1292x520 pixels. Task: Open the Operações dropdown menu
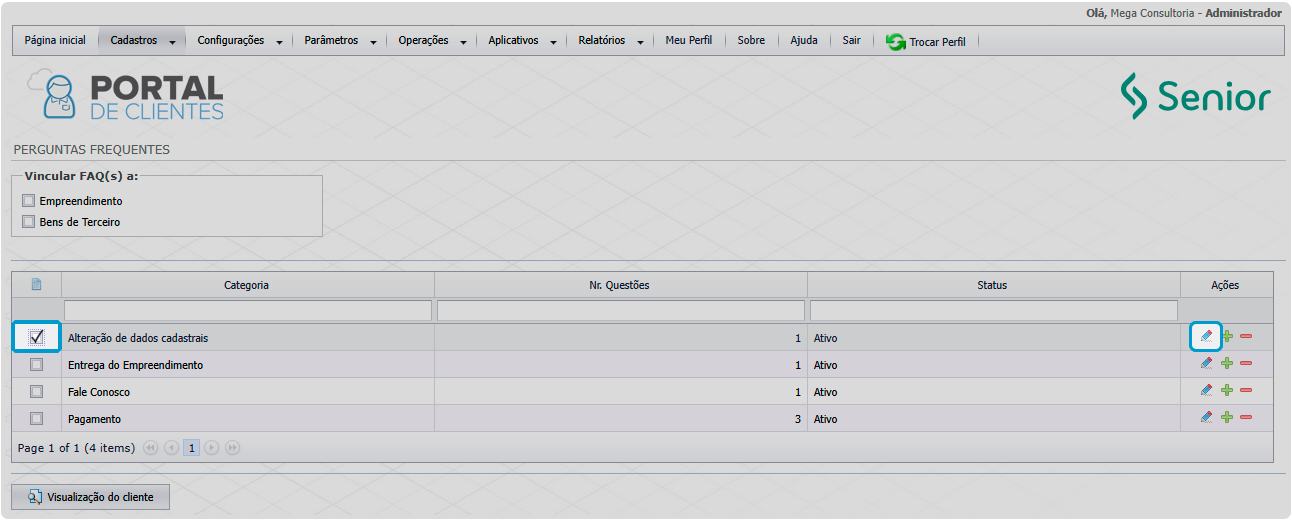(431, 41)
